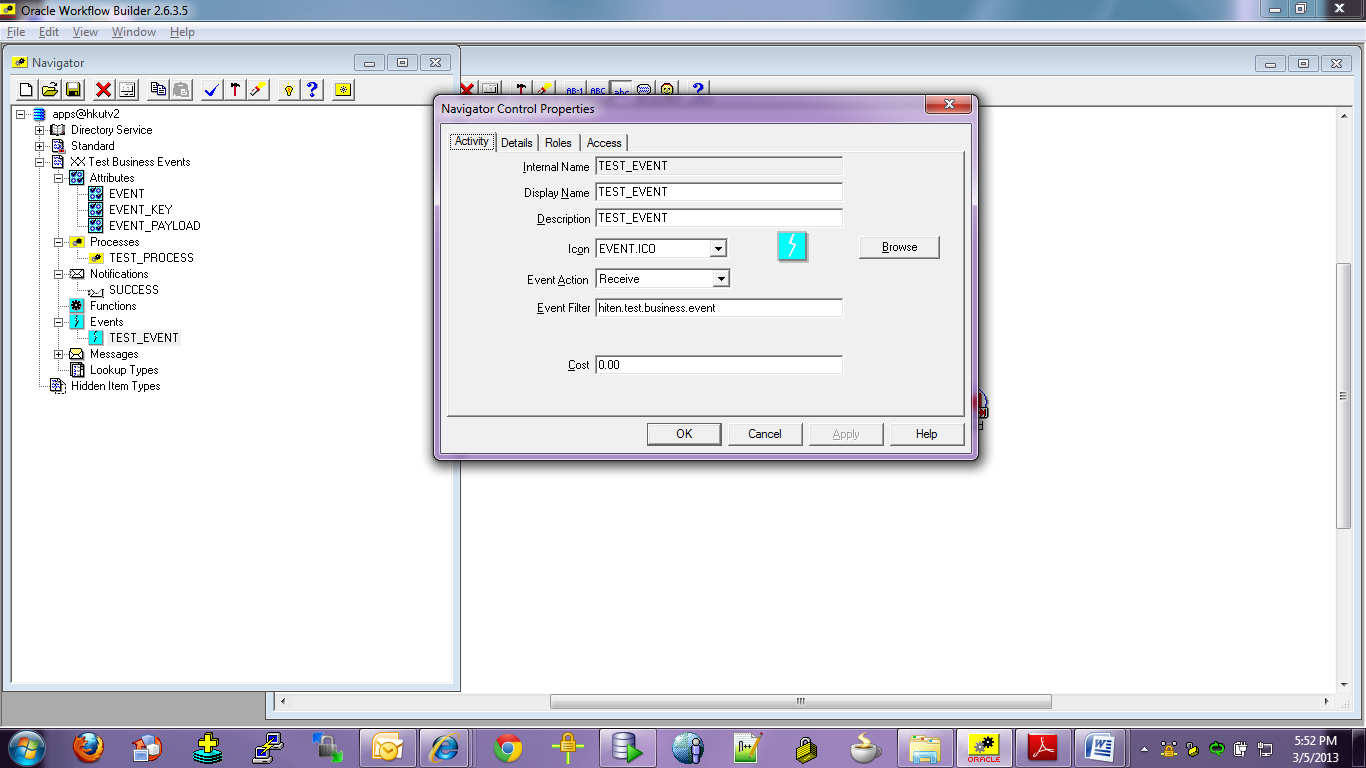Click the red X Delete icon in Navigator toolbar
The image size is (1366, 768).
click(103, 90)
